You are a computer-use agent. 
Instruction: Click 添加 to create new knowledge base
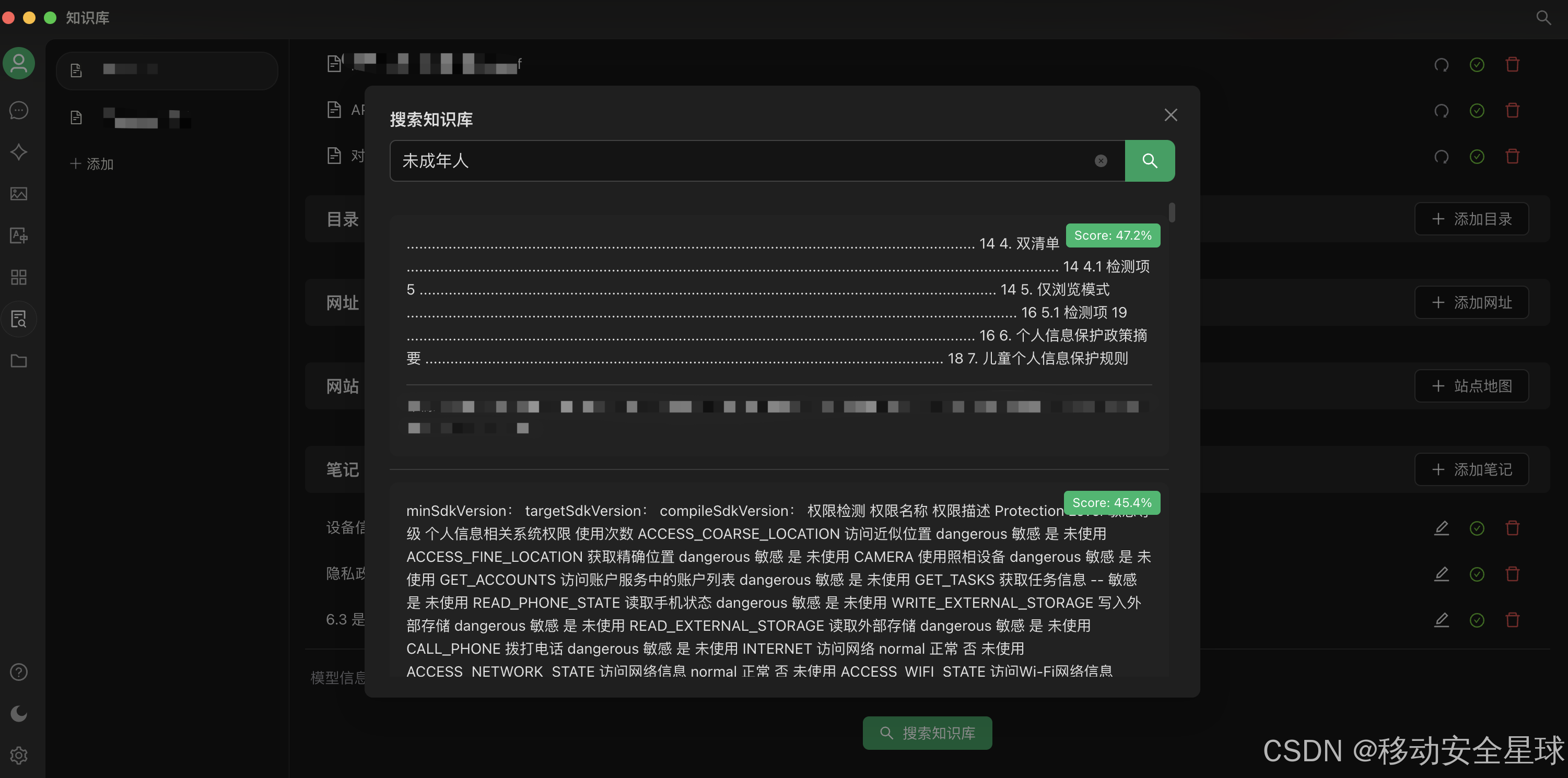pyautogui.click(x=92, y=163)
